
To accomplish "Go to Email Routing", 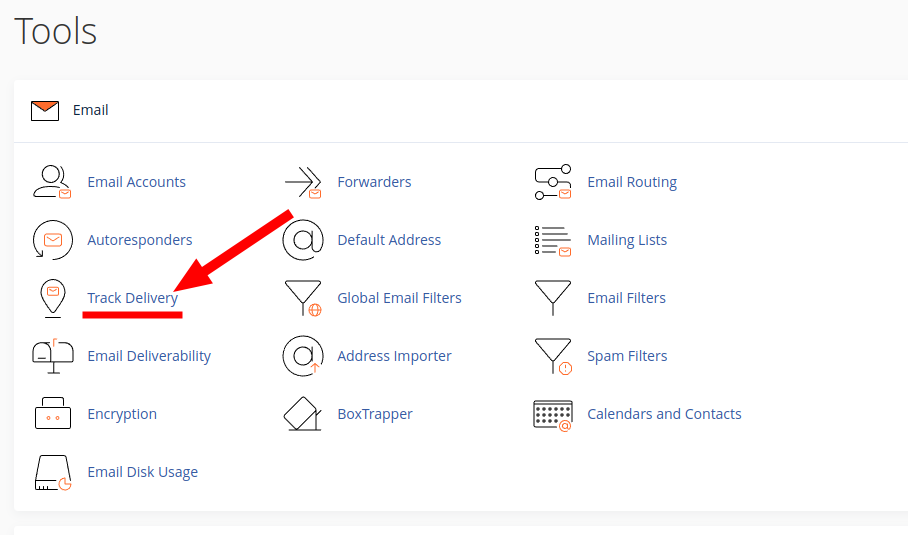I will click(632, 182).
